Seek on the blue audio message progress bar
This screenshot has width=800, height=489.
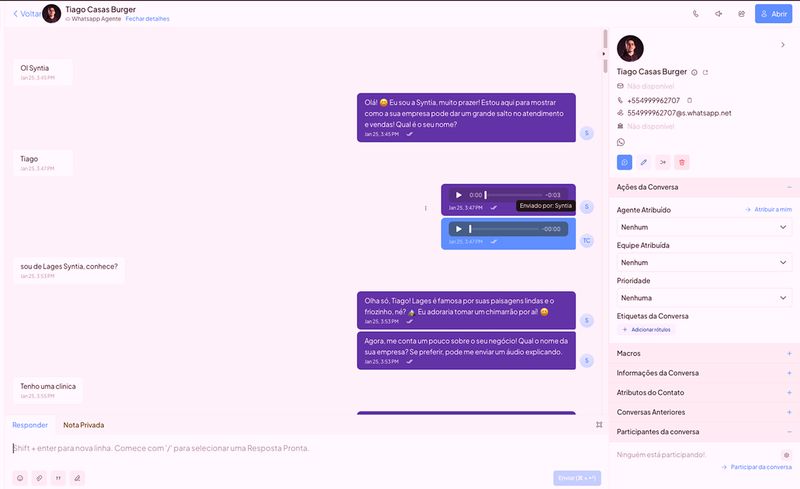pos(504,229)
